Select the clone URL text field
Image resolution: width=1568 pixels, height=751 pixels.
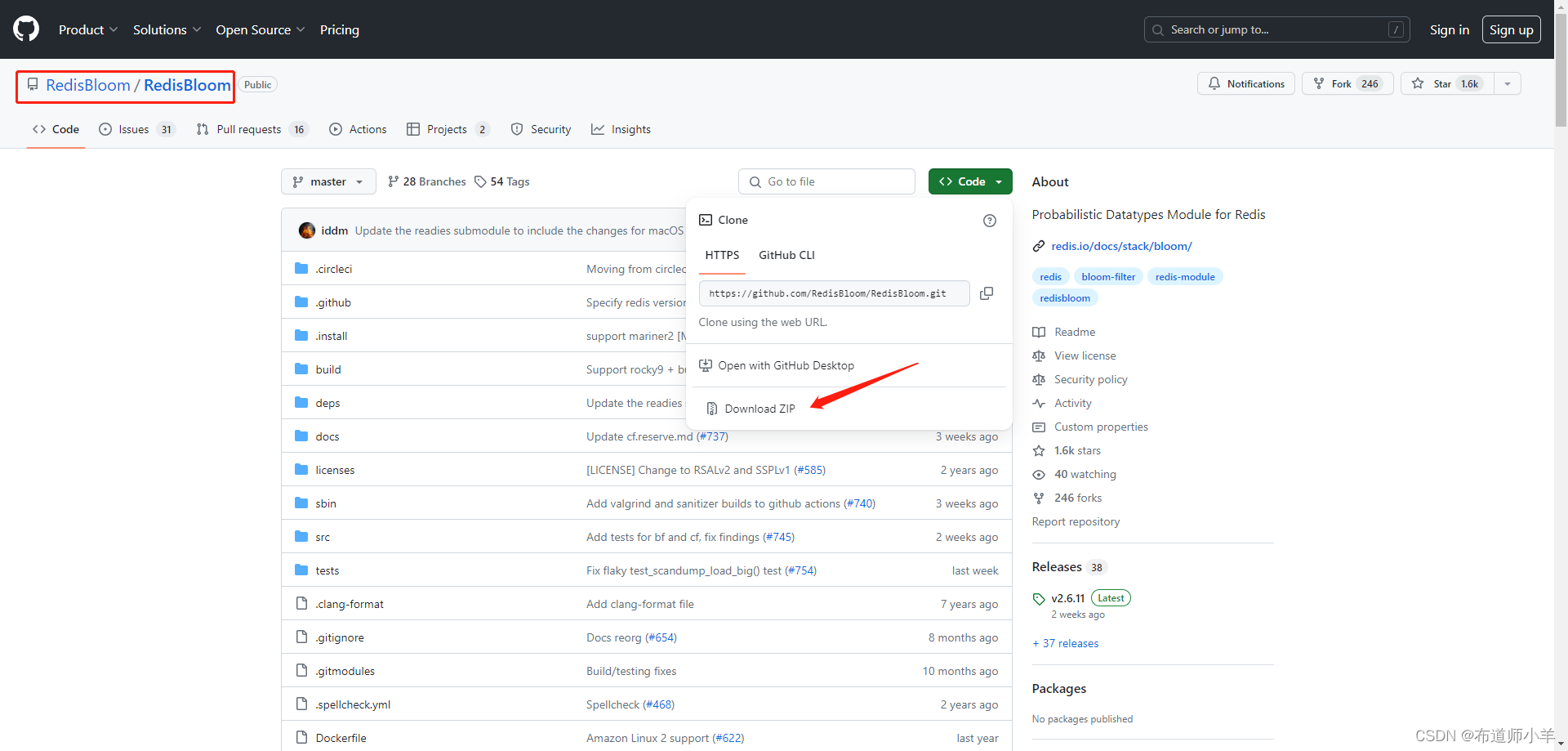click(x=834, y=293)
